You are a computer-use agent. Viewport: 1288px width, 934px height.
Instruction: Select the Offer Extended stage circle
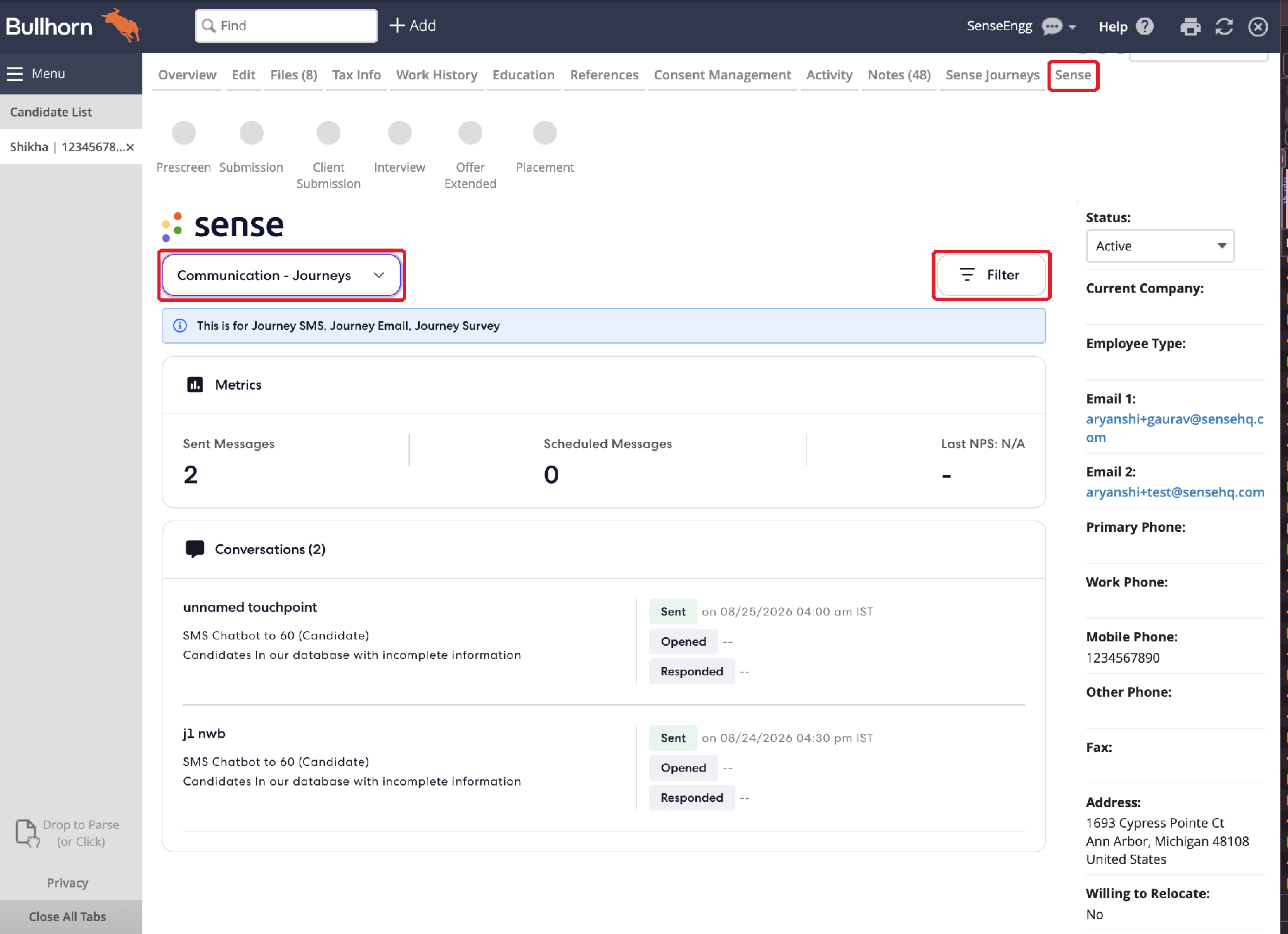pyautogui.click(x=470, y=133)
